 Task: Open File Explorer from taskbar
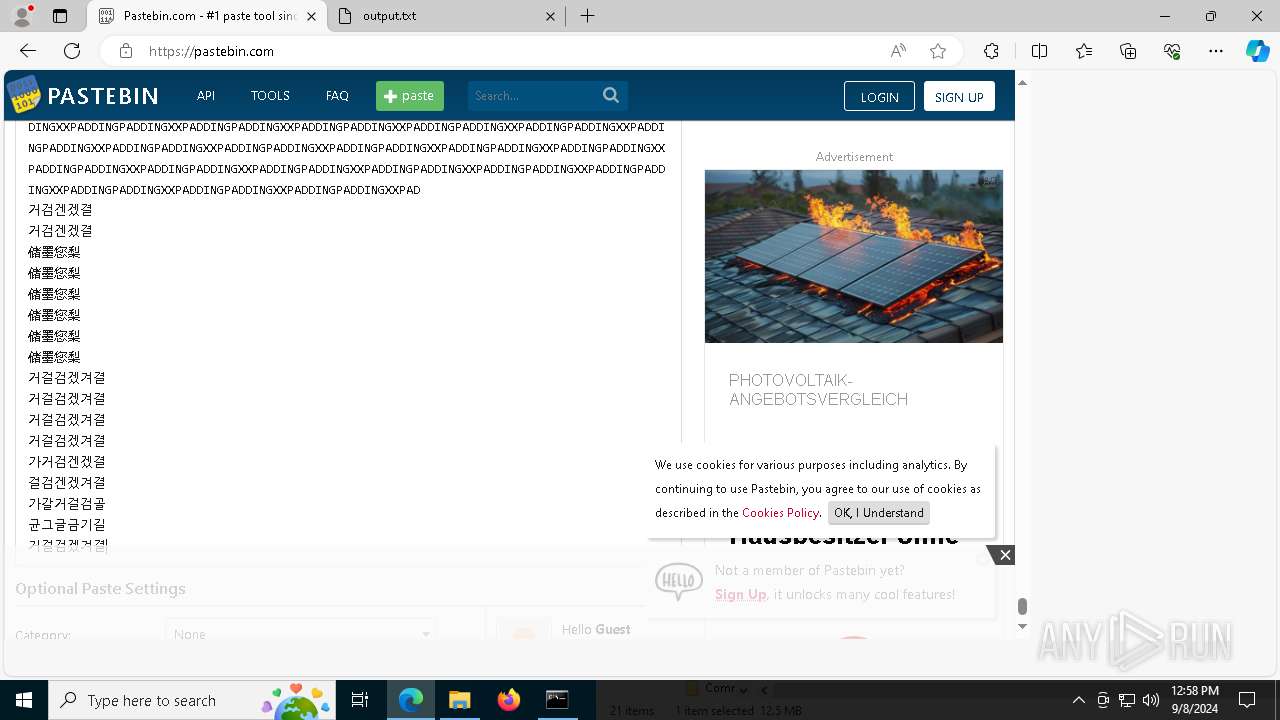click(x=460, y=700)
